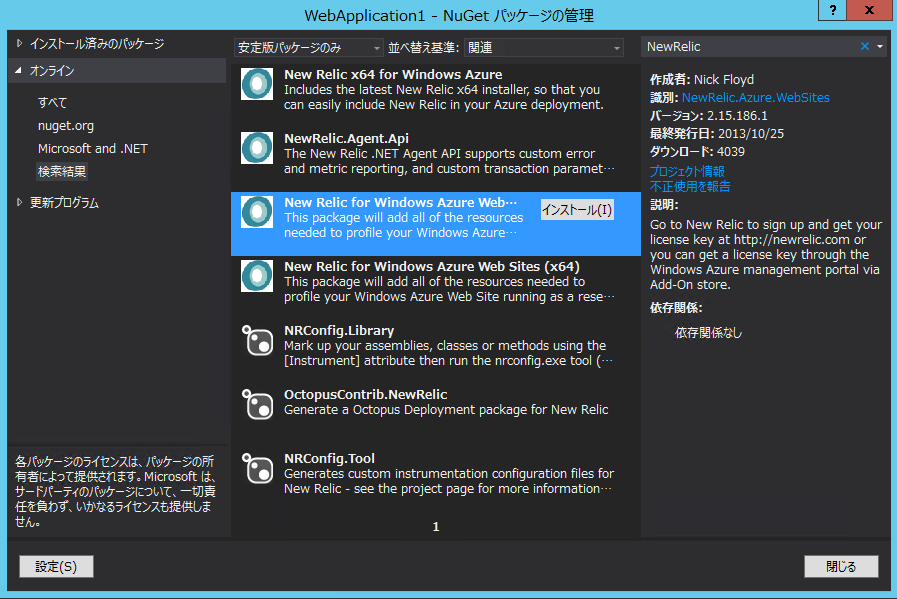Select すべて under online sources
897x599 pixels.
coord(53,102)
